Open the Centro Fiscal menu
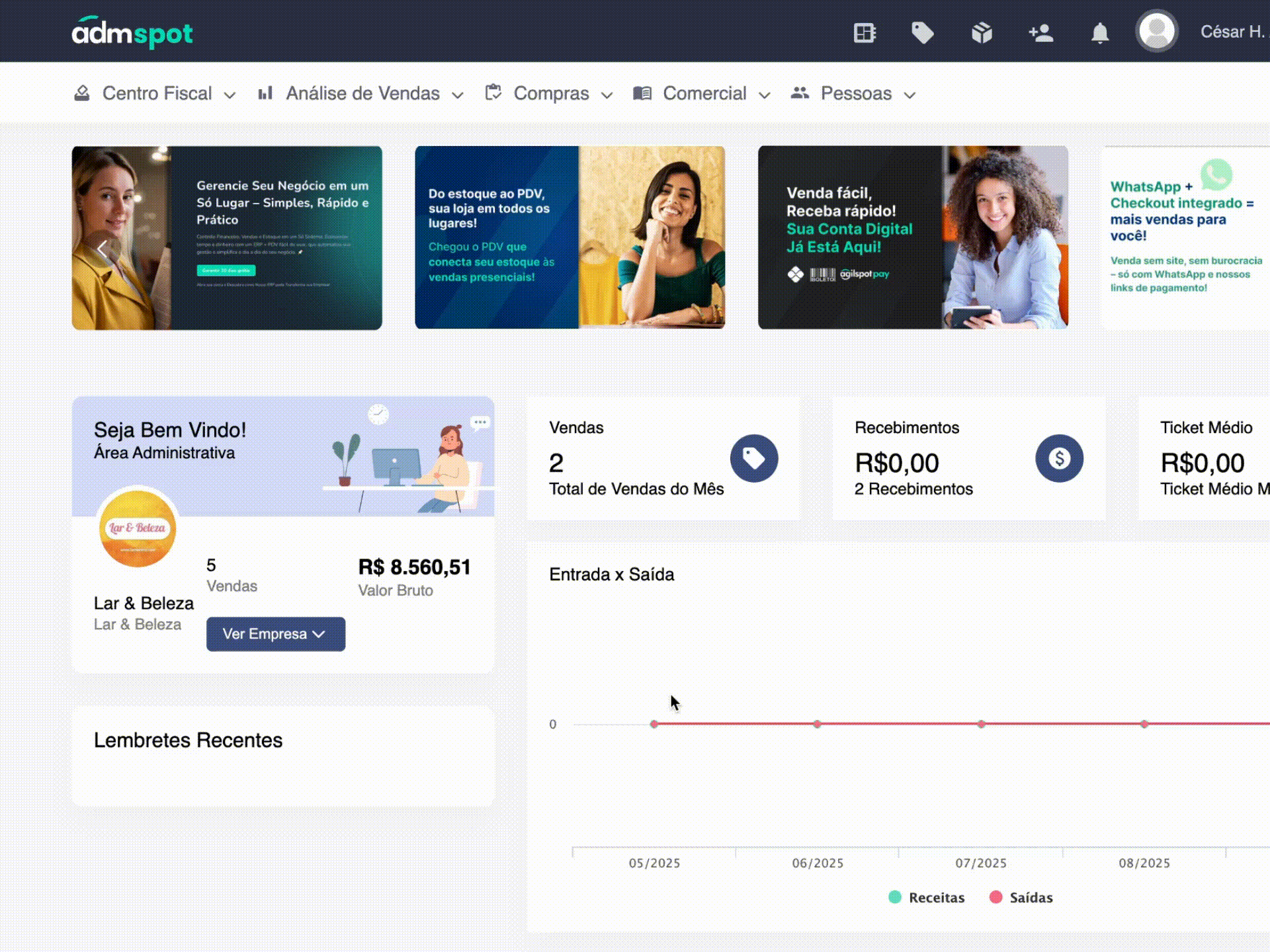Viewport: 1270px width, 952px height. tap(157, 94)
